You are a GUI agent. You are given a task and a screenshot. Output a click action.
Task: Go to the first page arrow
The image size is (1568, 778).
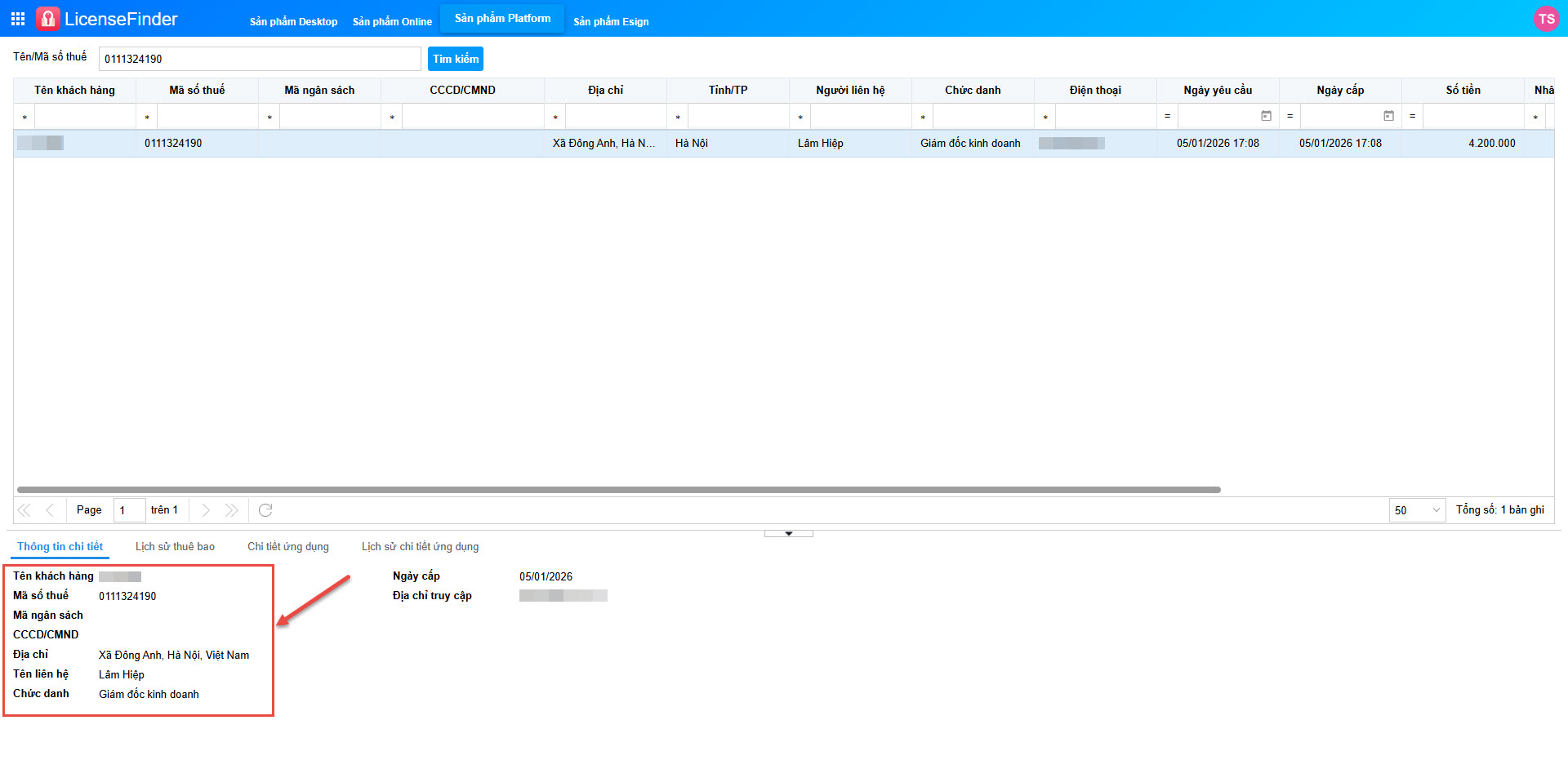tap(24, 510)
